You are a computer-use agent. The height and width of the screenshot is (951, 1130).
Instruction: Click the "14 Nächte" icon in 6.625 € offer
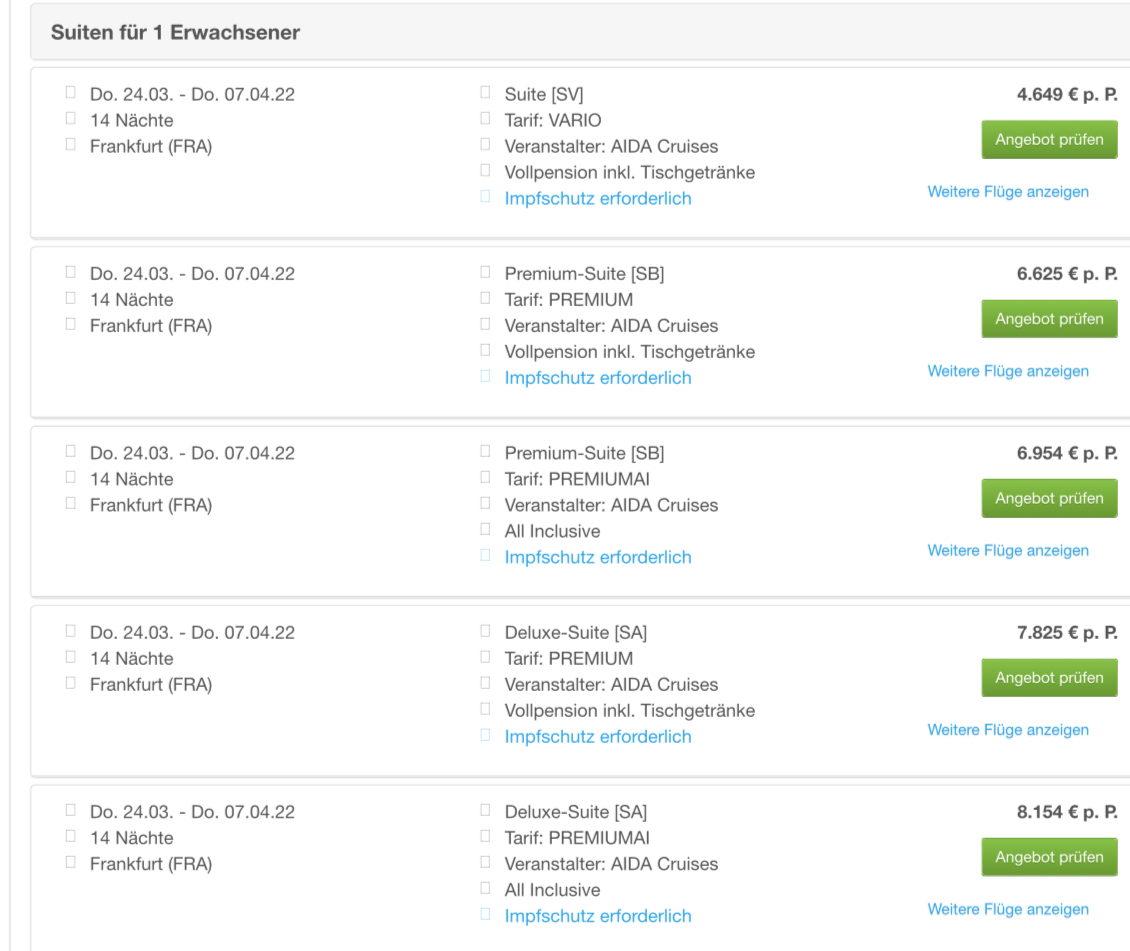(x=71, y=299)
